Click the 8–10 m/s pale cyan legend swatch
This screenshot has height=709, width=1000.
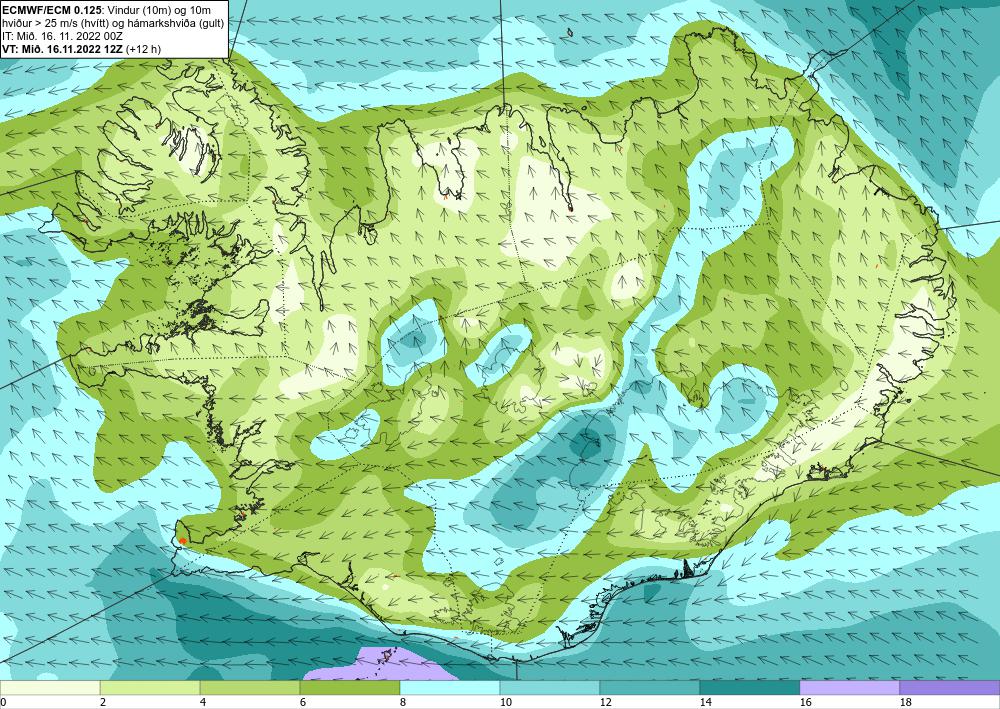point(450,688)
